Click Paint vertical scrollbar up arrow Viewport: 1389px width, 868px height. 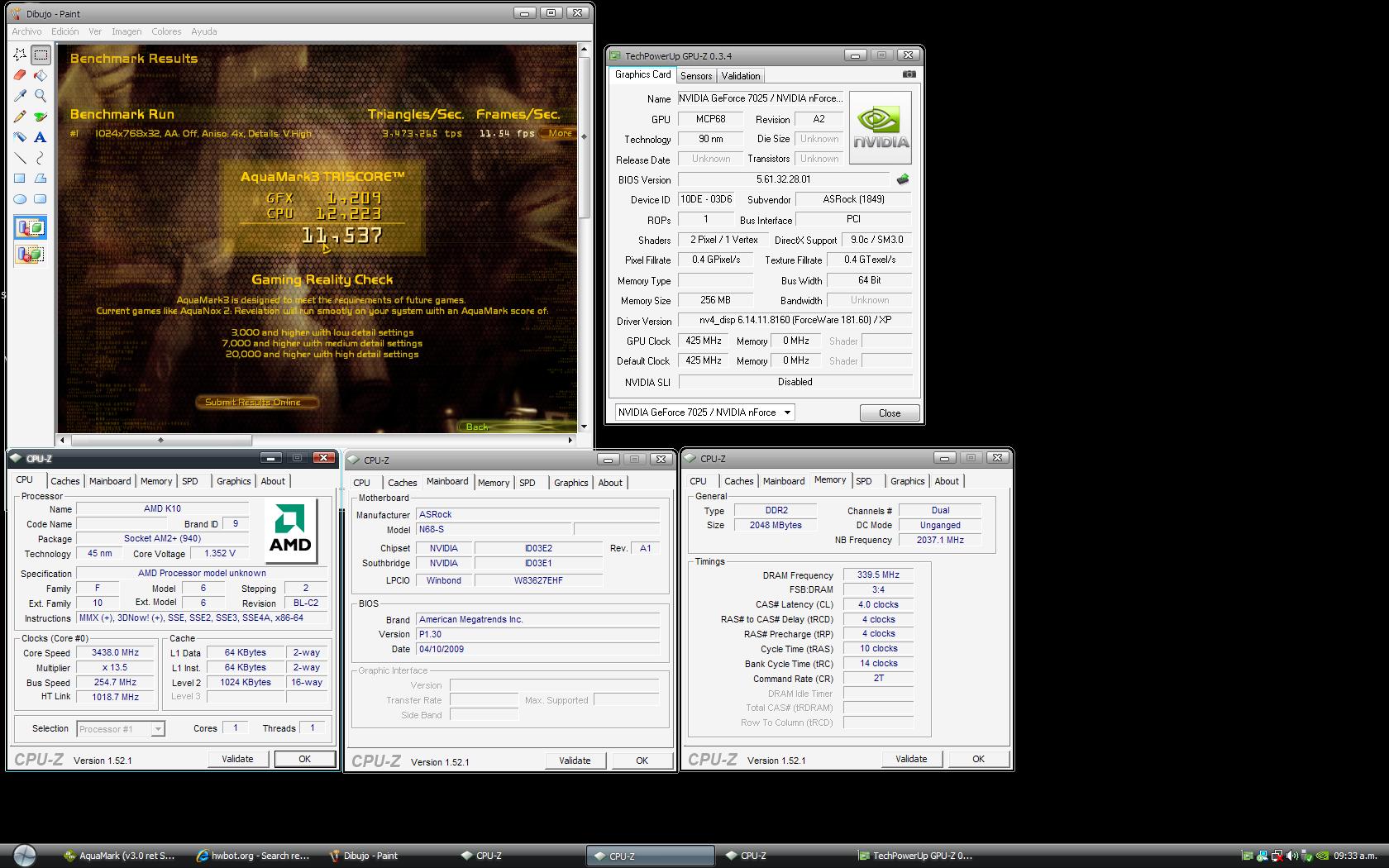(585, 50)
